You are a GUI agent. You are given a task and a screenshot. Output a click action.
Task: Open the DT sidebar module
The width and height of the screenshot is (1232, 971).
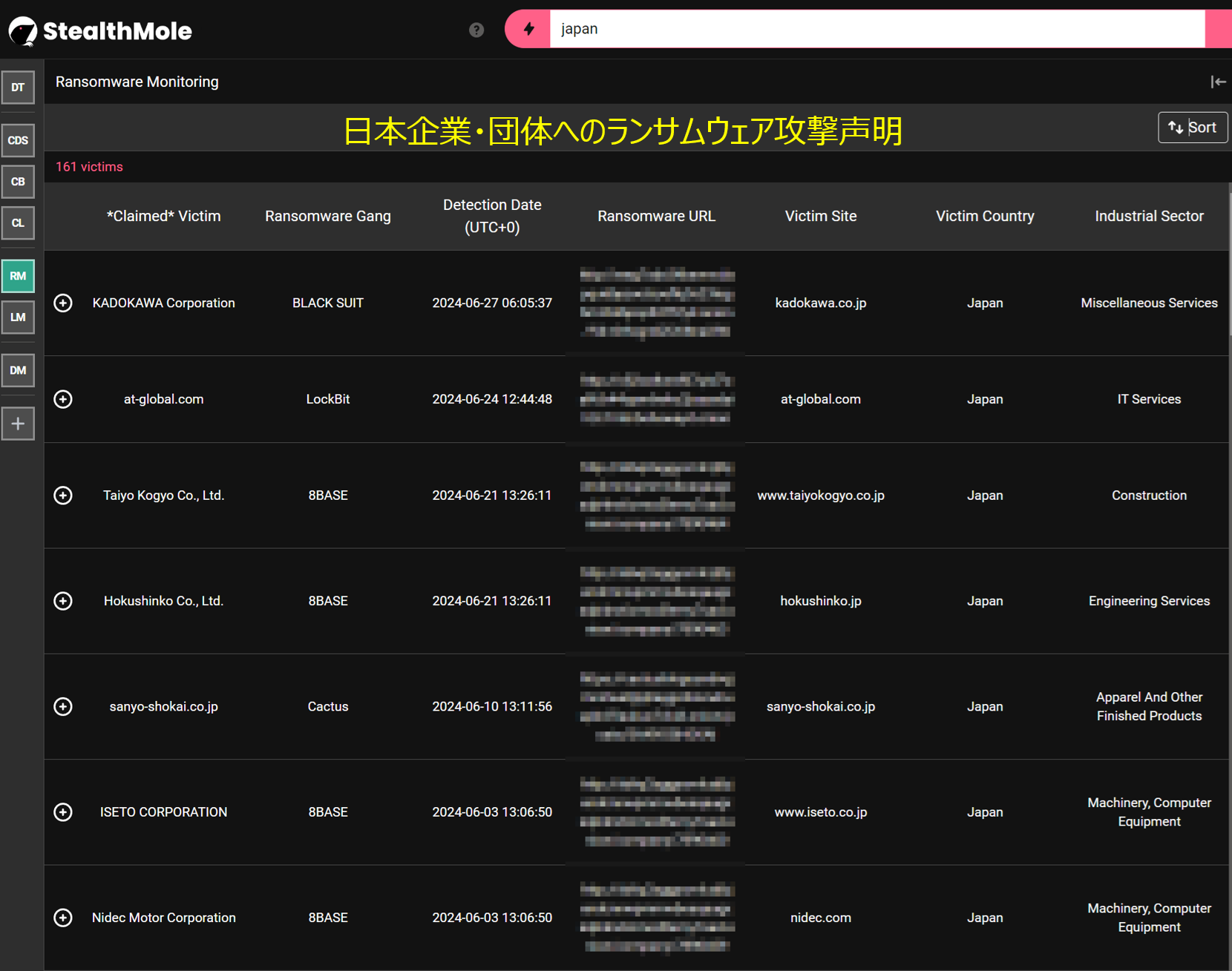[18, 88]
